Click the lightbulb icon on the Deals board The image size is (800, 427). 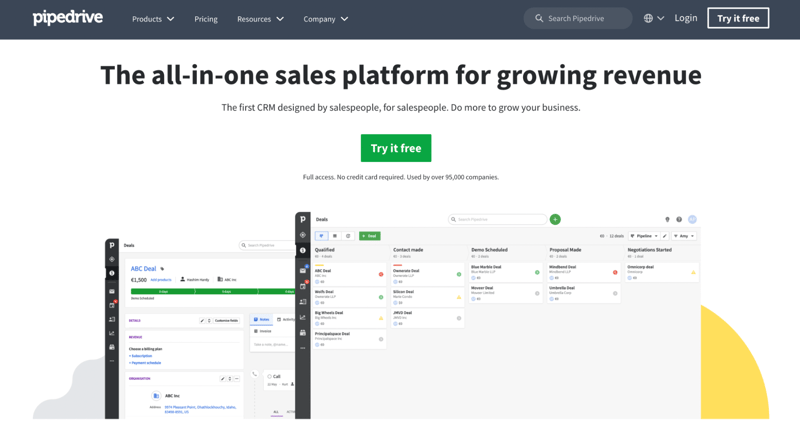coord(667,219)
